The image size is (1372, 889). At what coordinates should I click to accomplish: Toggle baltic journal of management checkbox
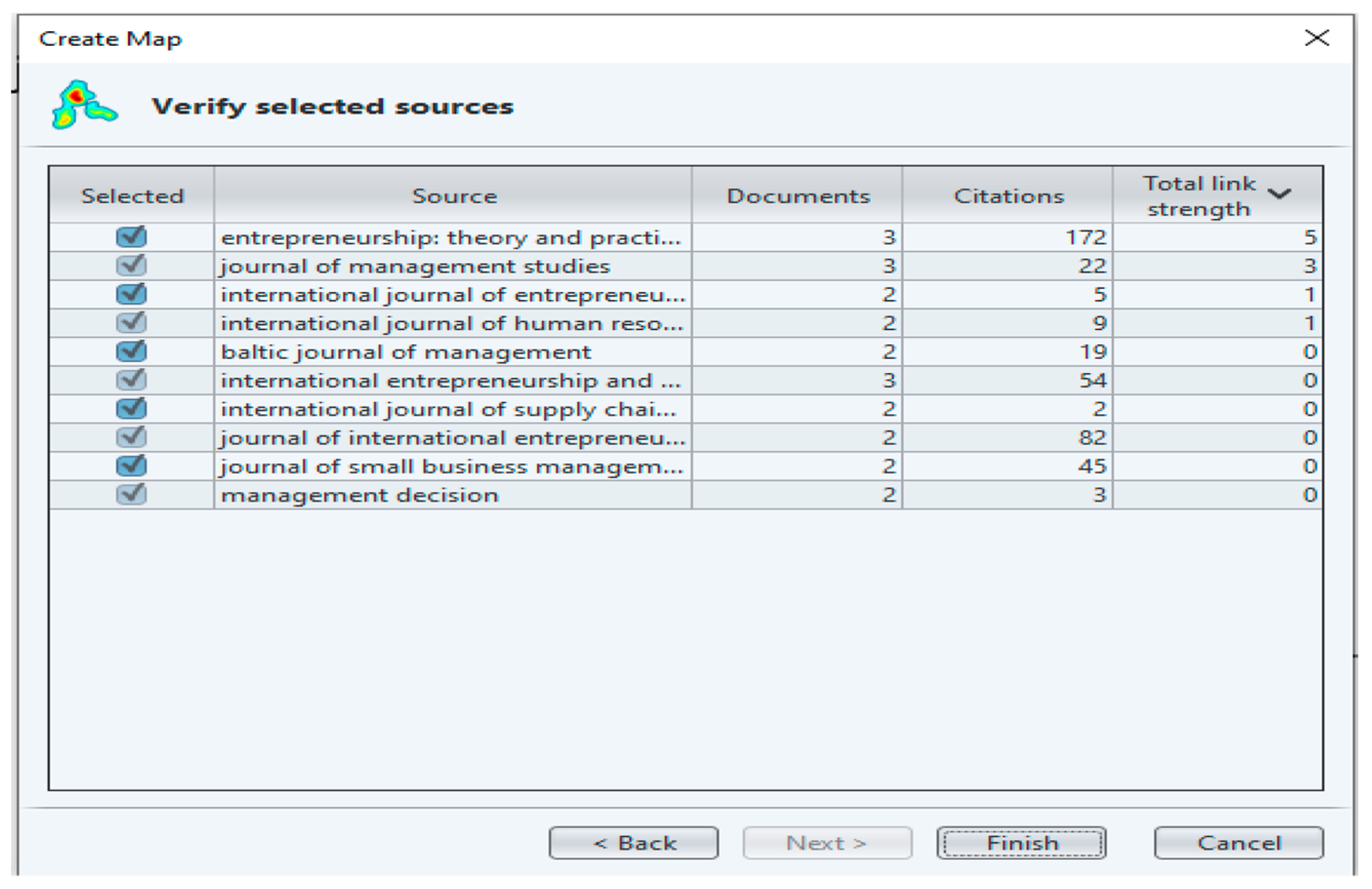[131, 352]
